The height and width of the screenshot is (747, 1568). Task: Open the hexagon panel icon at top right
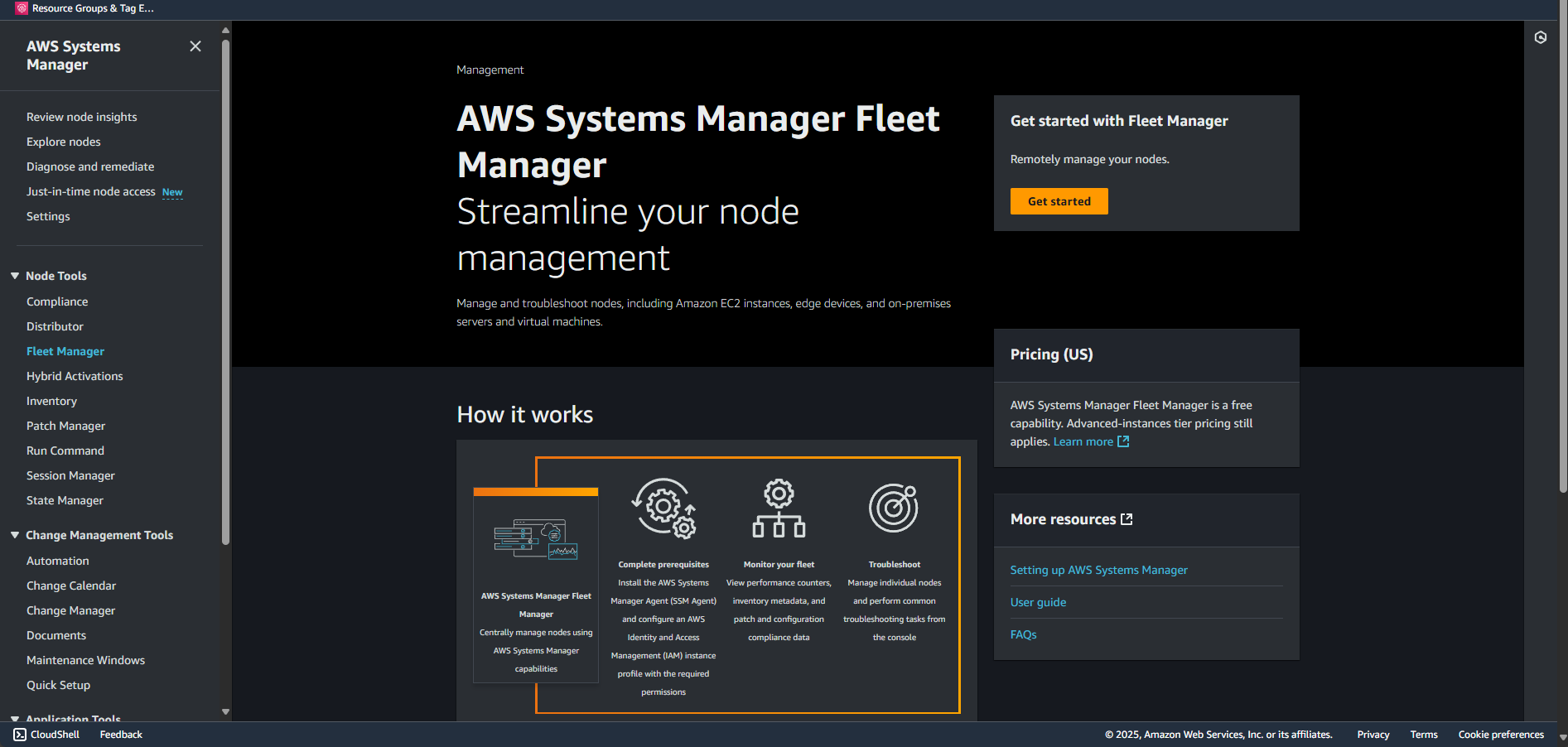pos(1540,37)
